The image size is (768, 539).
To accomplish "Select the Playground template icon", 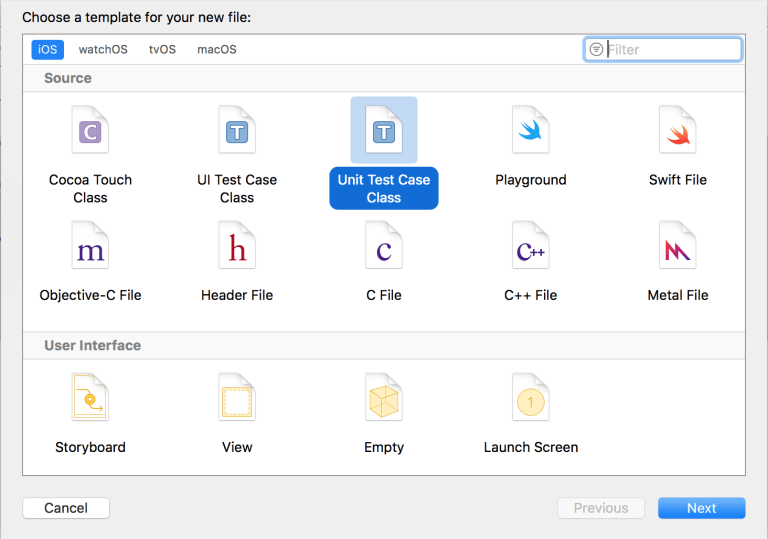I will (x=530, y=132).
